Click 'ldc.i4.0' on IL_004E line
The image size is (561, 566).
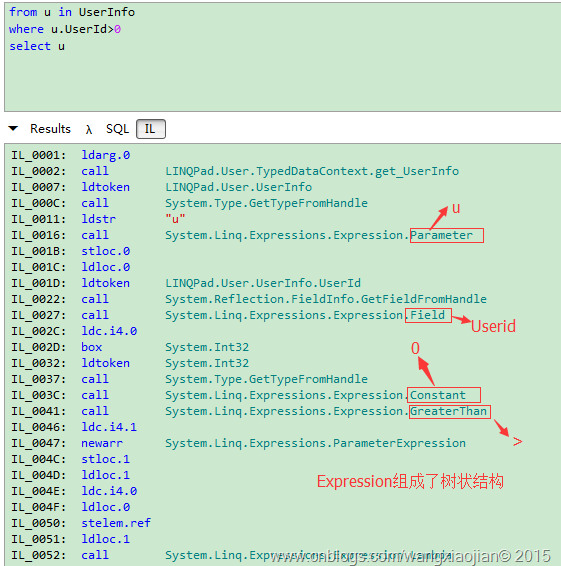109,491
